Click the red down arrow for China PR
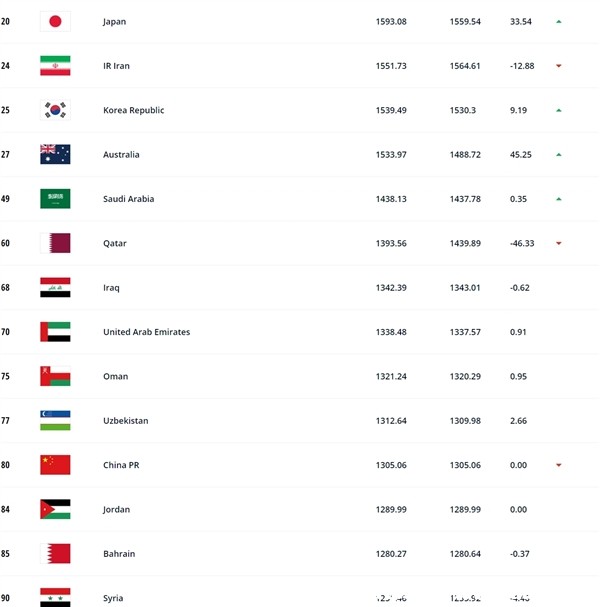Screen dimensions: 600x607 (559, 465)
